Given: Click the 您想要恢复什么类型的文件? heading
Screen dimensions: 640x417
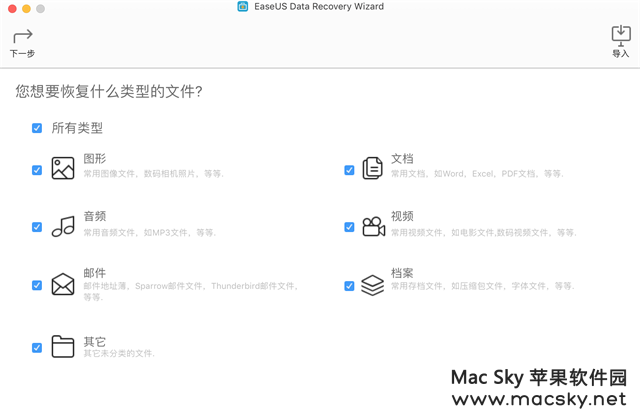Looking at the screenshot, I should click(109, 91).
